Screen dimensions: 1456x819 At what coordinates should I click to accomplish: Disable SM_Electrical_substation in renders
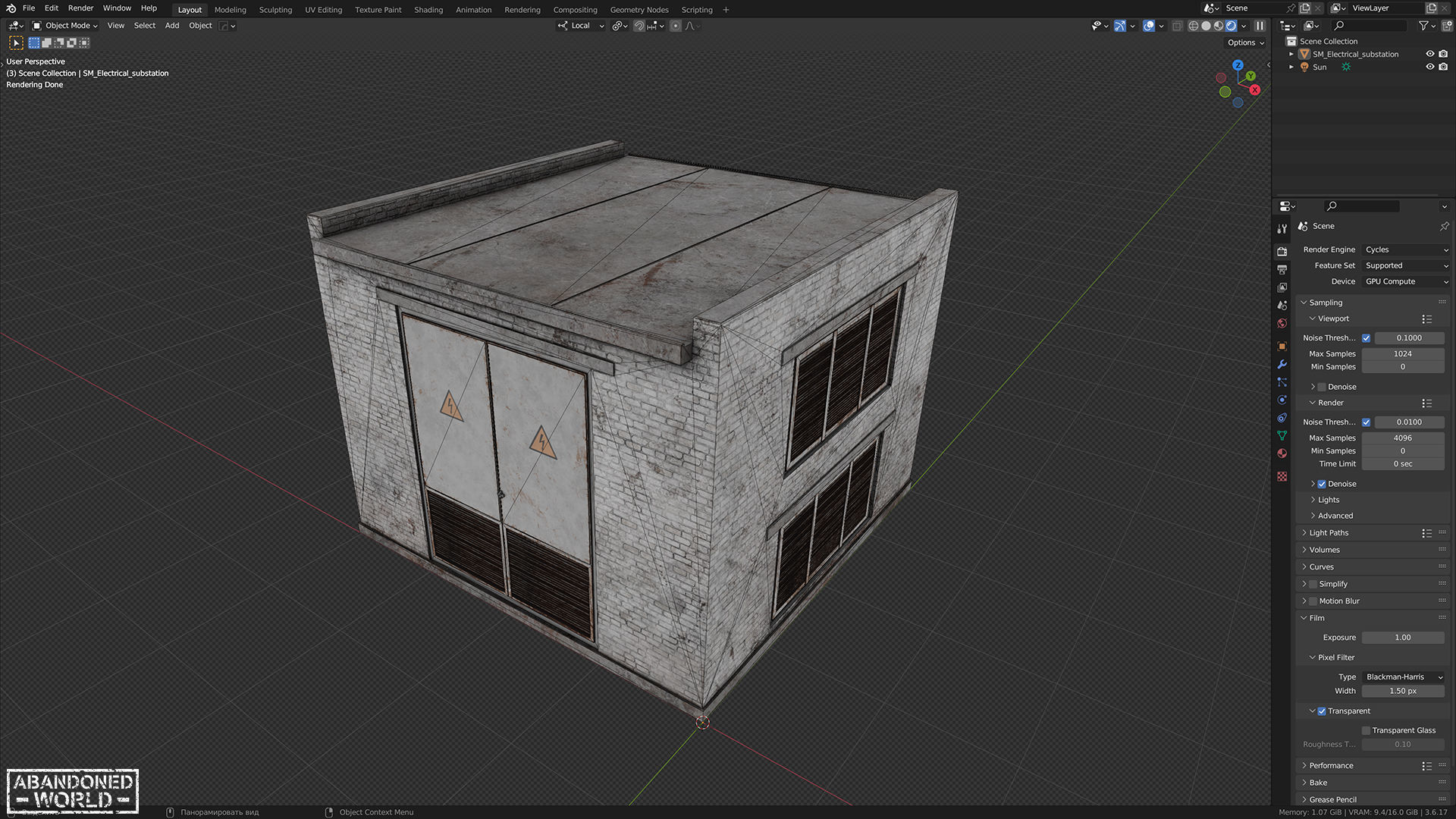tap(1443, 54)
